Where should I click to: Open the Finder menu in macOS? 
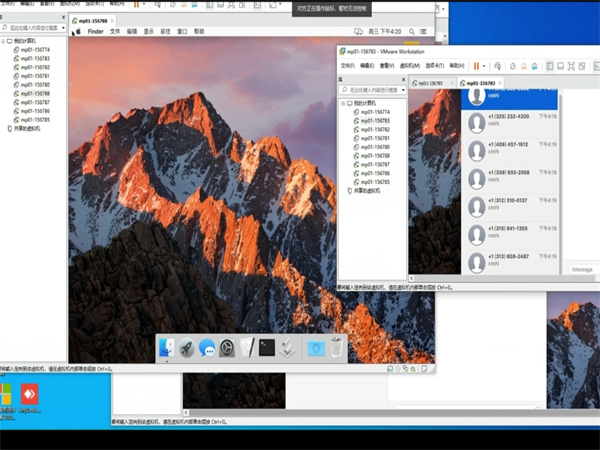click(96, 31)
